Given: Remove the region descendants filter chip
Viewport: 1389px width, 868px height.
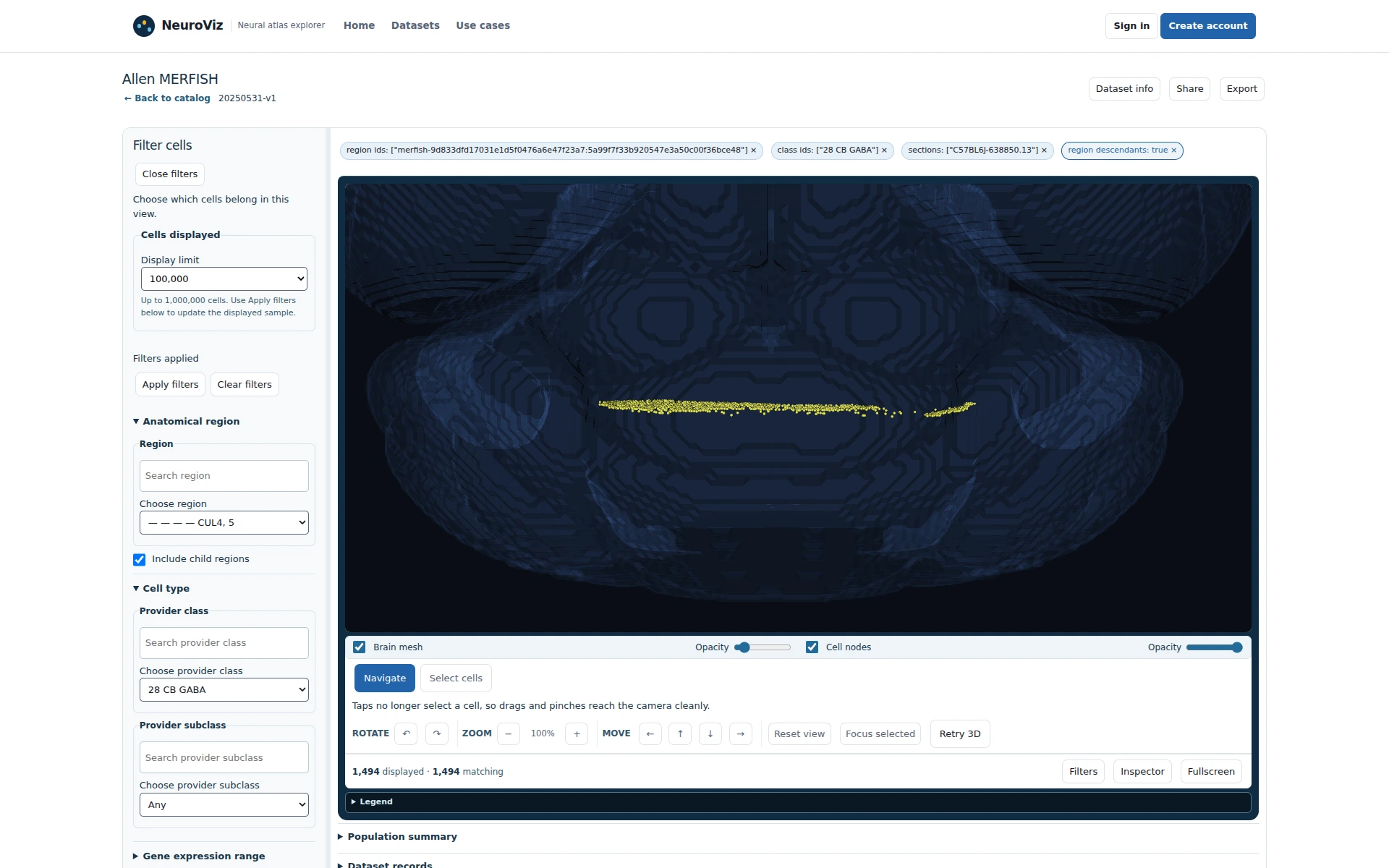Looking at the screenshot, I should pyautogui.click(x=1173, y=150).
